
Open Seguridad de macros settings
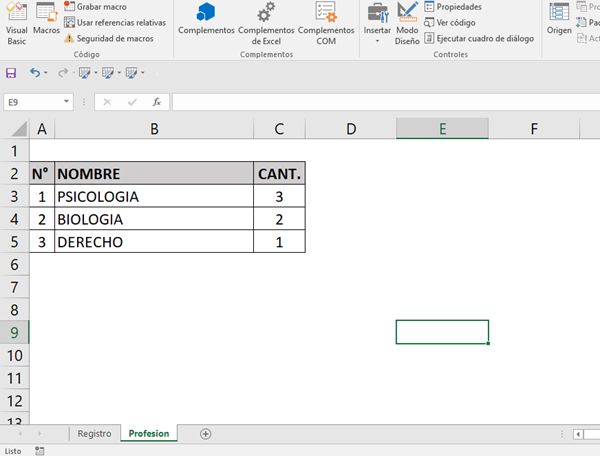109,38
